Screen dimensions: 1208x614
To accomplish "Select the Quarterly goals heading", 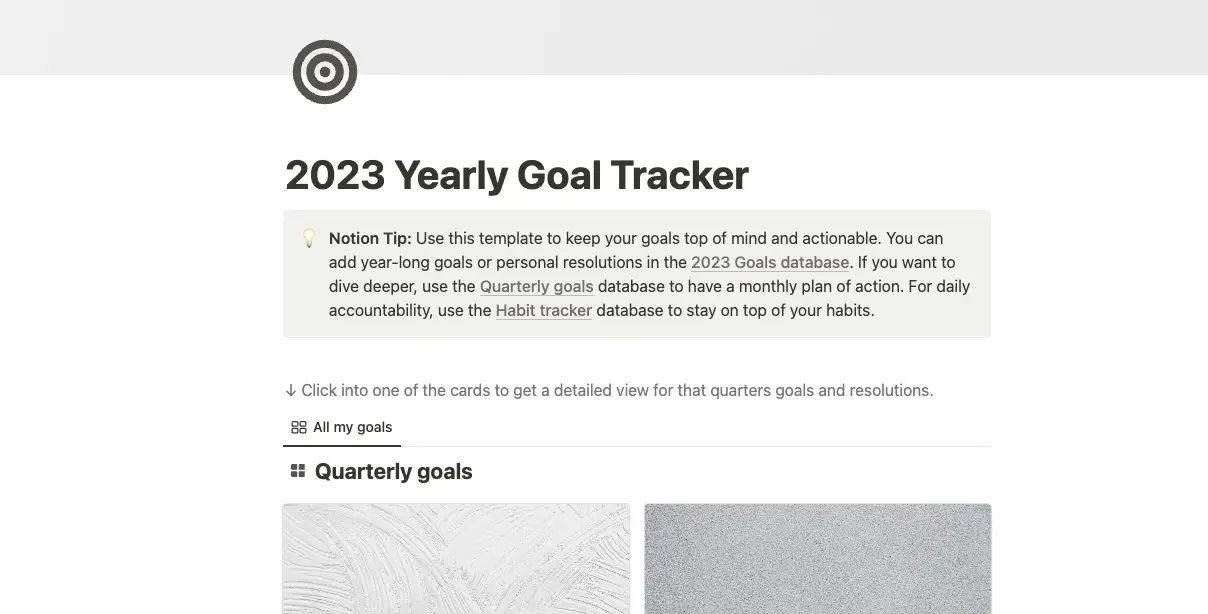I will coord(394,471).
